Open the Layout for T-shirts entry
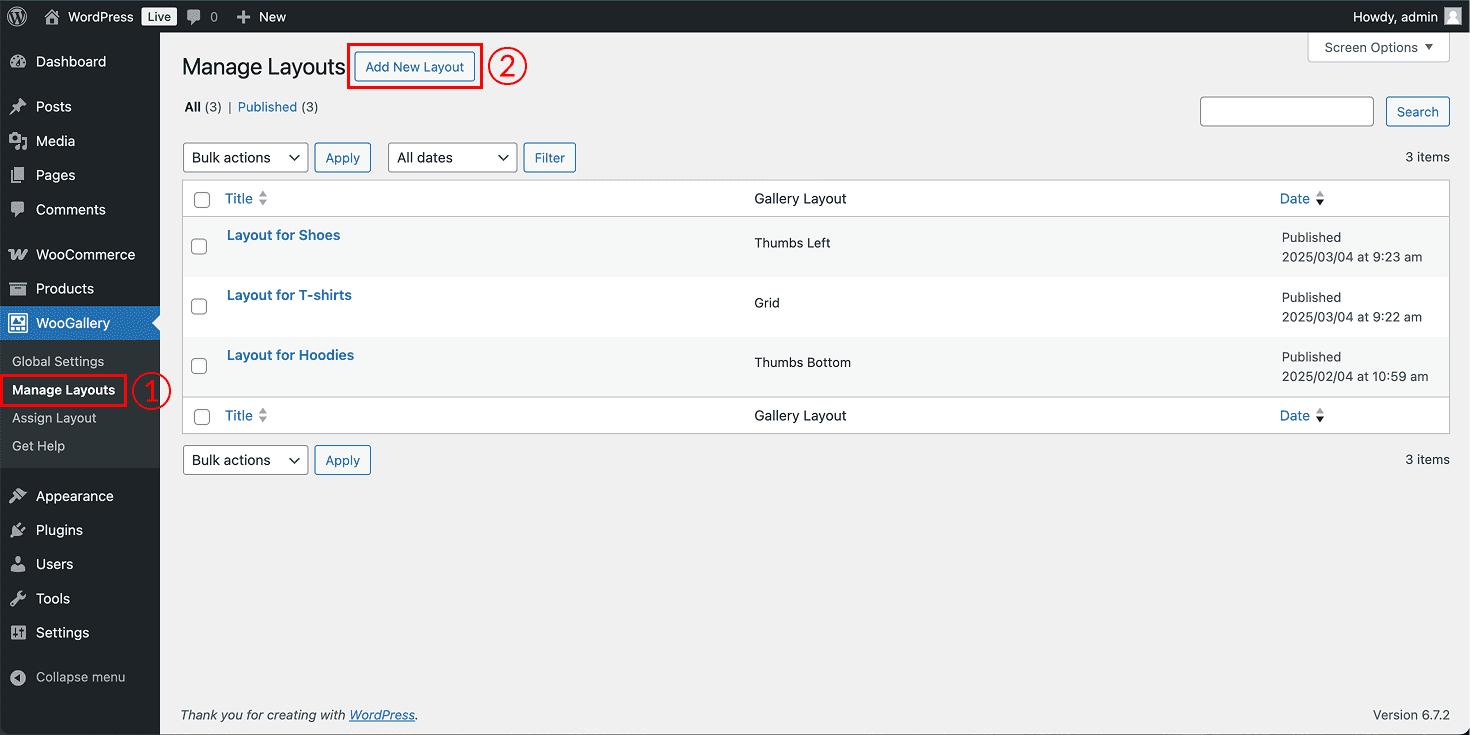Viewport: 1470px width, 735px height. pos(289,295)
